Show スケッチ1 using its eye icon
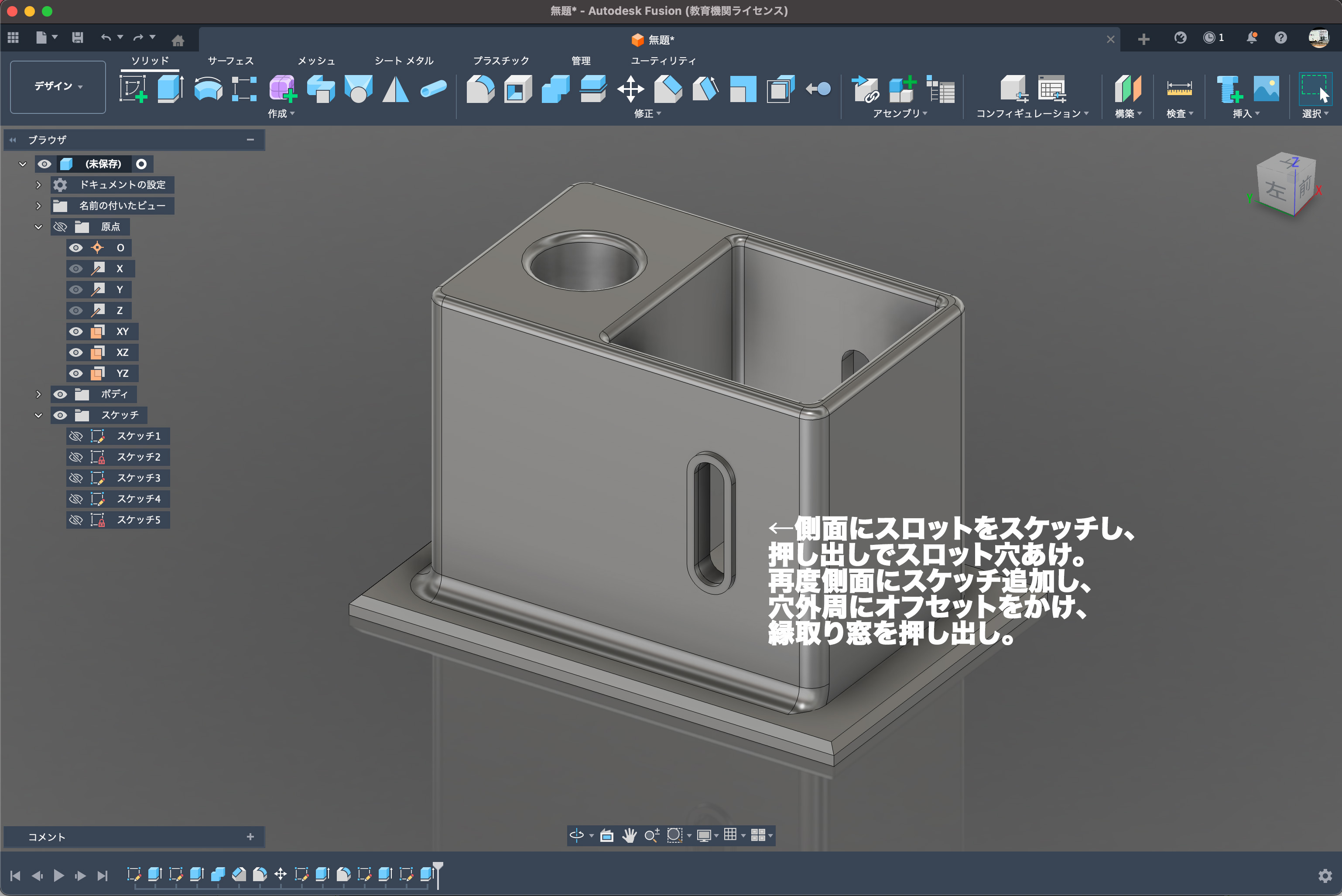The image size is (1342, 896). [x=75, y=436]
